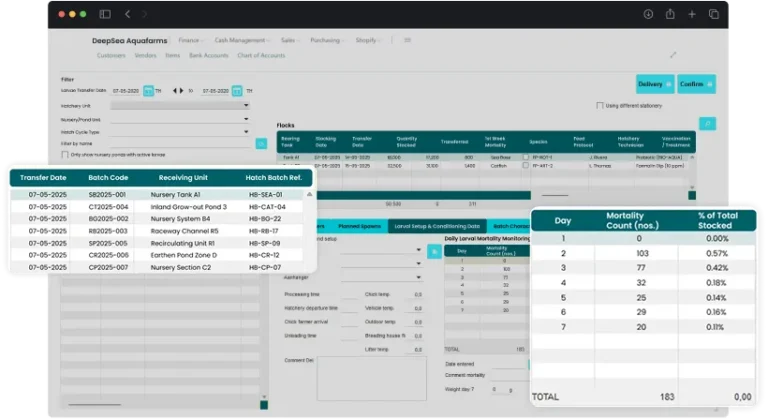Click horizontal scrollbar under Flocks table

(x=554, y=195)
